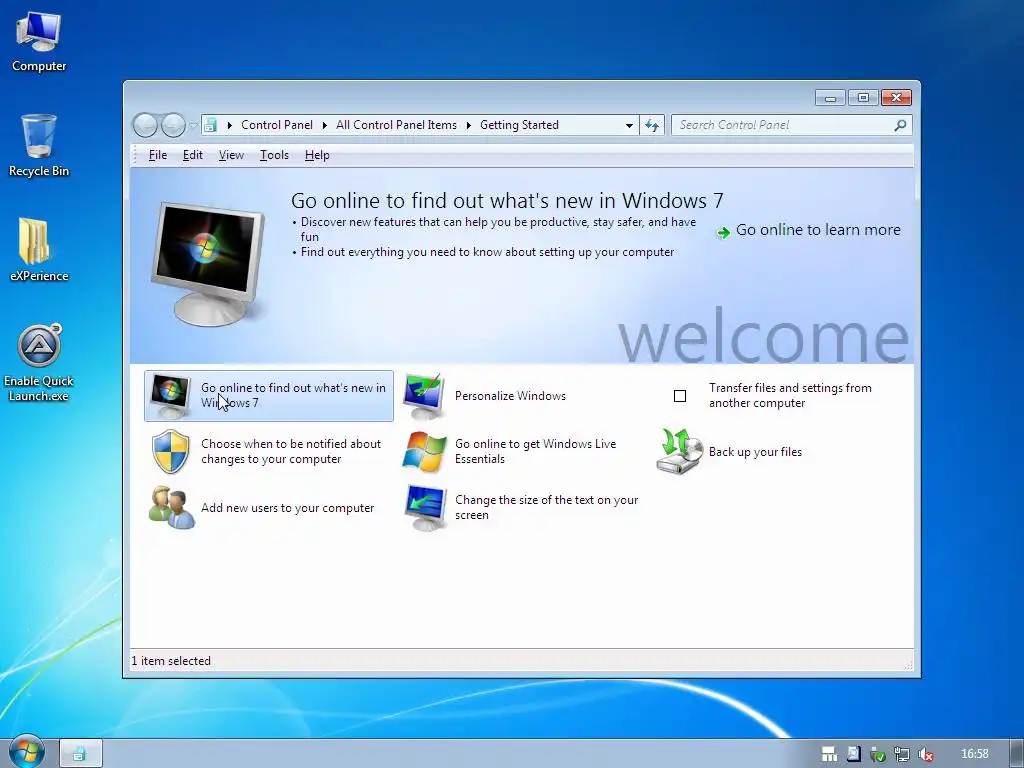Screen dimensions: 1024x768
Task: Select Change the size of the text label
Action: pos(546,507)
